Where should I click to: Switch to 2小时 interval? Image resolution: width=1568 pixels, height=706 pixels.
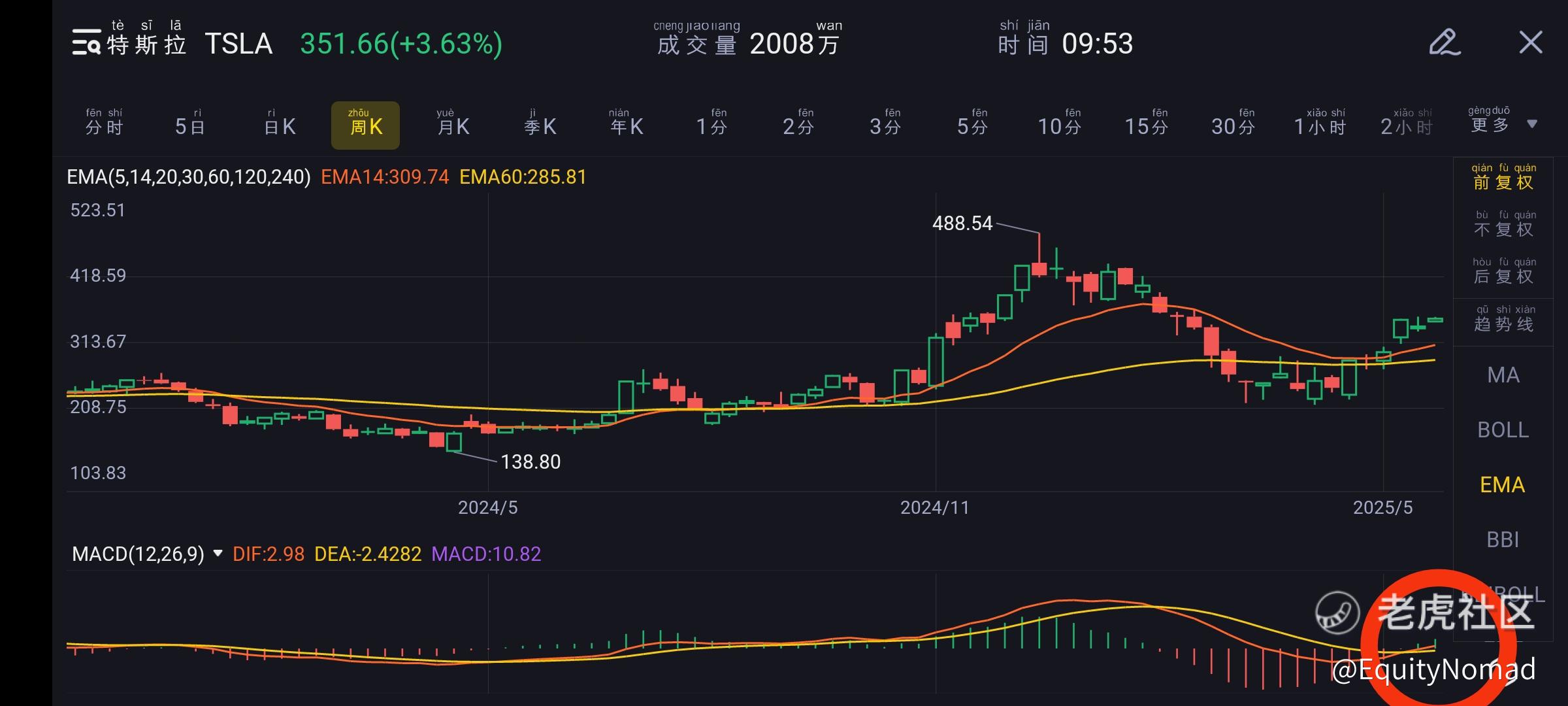pos(1407,124)
